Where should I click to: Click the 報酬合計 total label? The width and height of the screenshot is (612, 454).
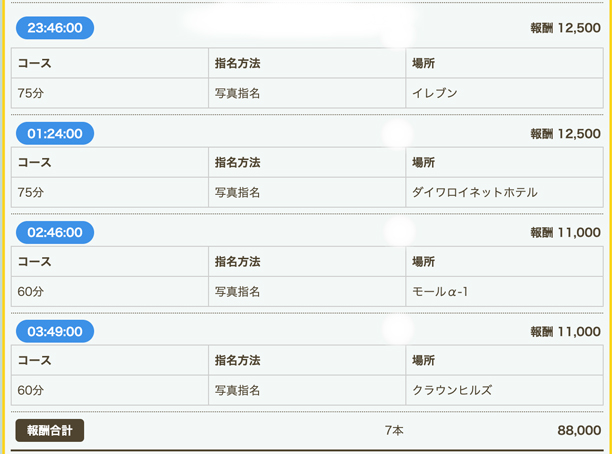[x=50, y=431]
